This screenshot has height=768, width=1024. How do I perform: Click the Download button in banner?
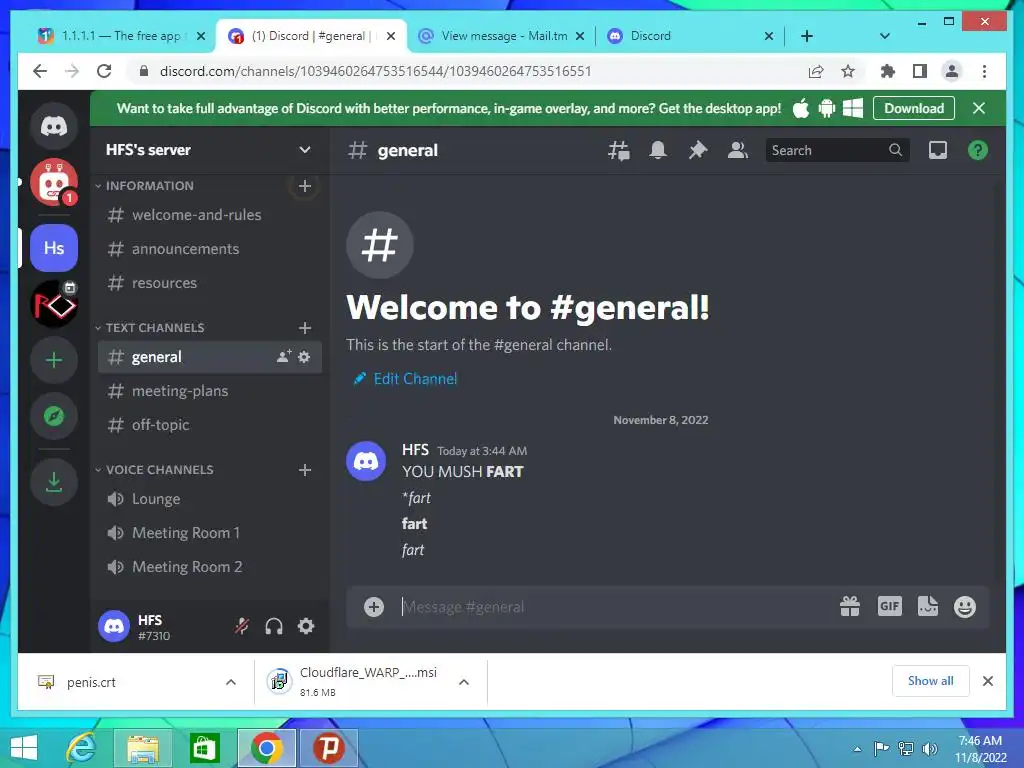(914, 108)
